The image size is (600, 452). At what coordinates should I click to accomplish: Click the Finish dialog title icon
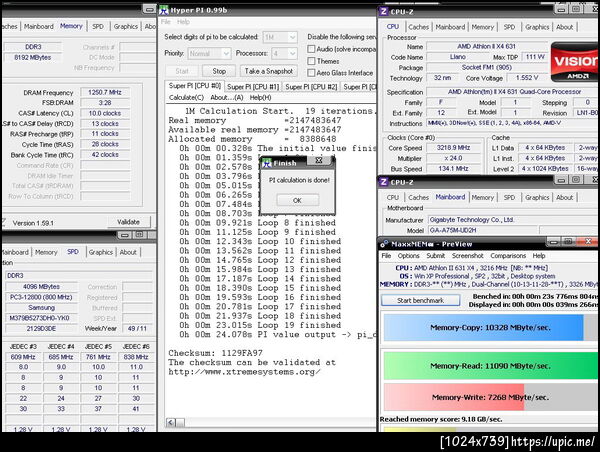(x=266, y=163)
